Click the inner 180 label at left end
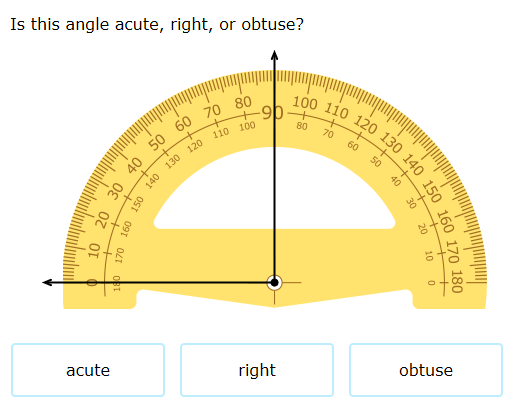The height and width of the screenshot is (407, 517). click(117, 283)
